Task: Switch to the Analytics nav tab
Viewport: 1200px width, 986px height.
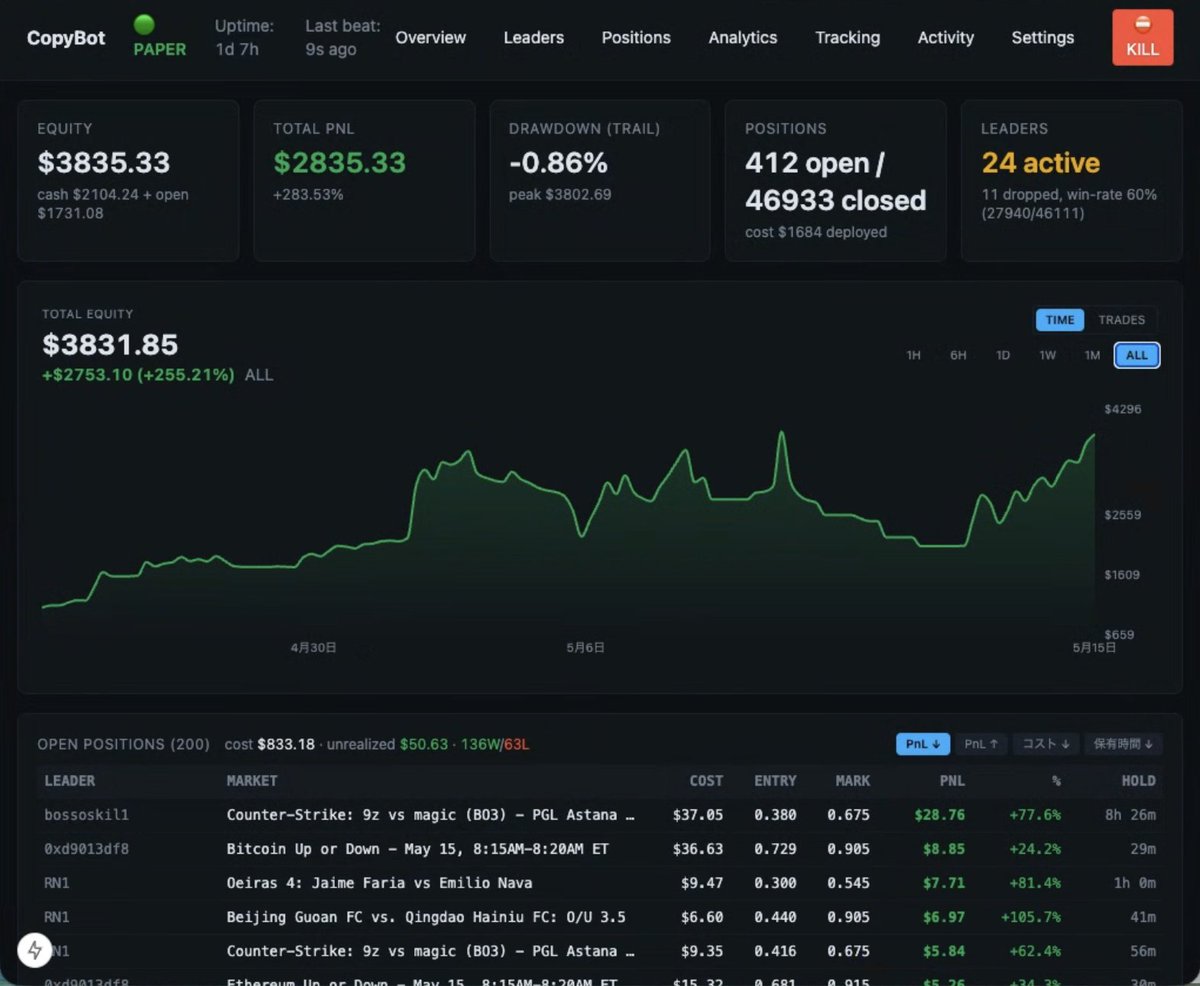Action: [x=743, y=38]
